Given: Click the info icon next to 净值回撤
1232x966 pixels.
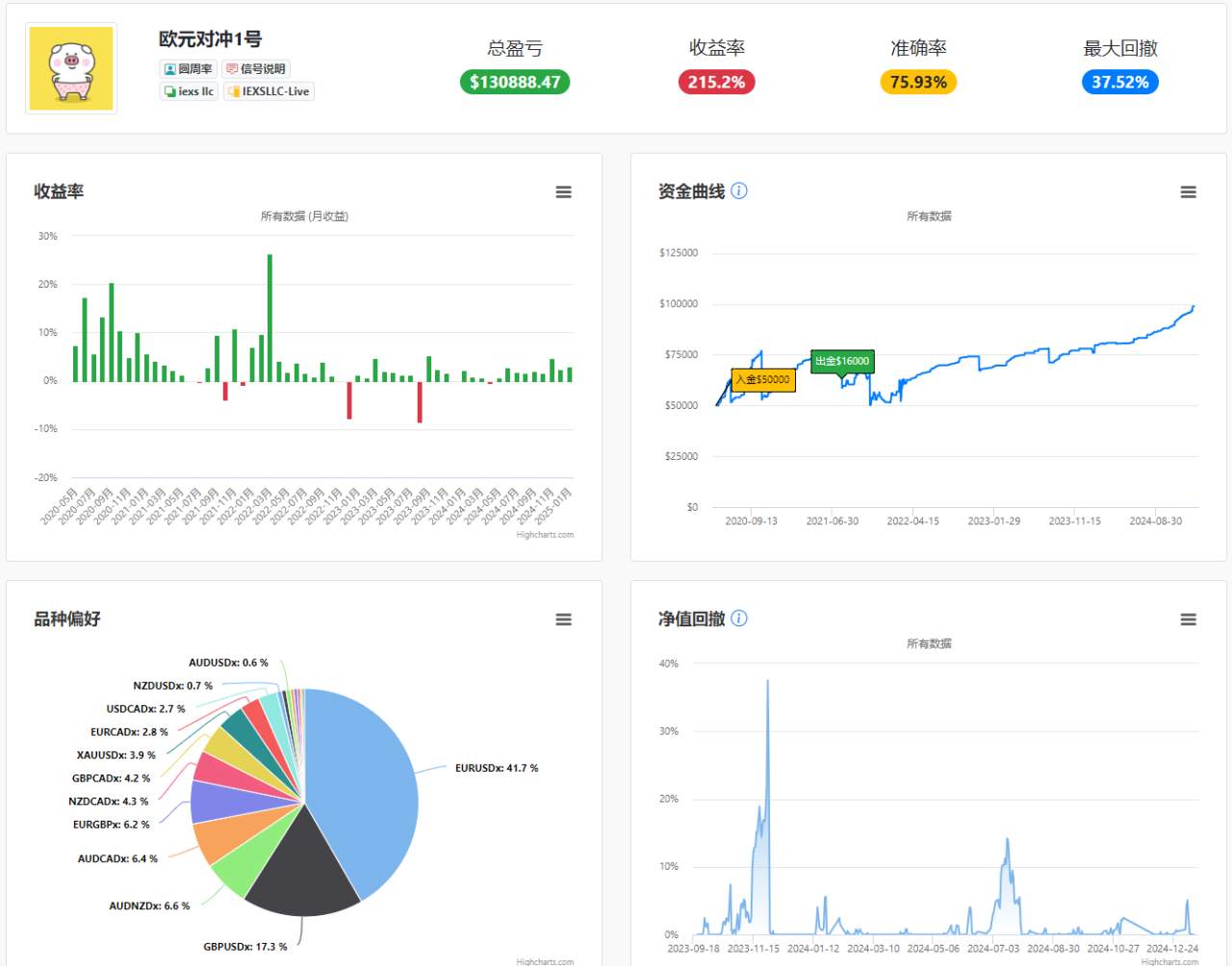Looking at the screenshot, I should point(739,619).
